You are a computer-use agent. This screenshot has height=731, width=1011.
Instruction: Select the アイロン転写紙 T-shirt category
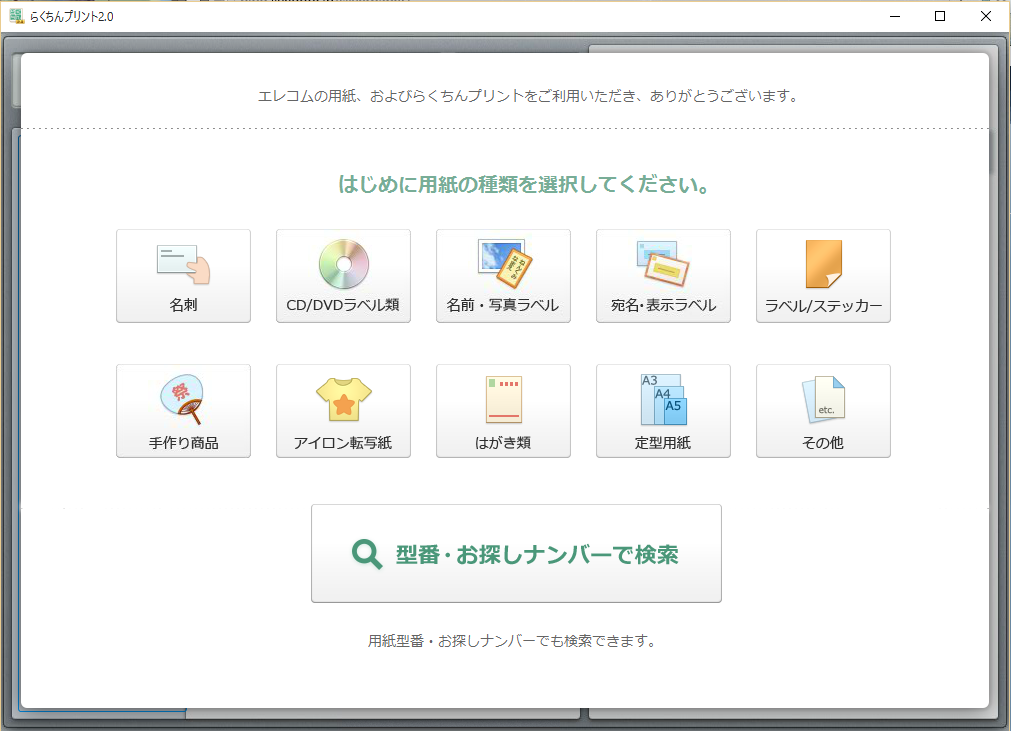pos(343,411)
